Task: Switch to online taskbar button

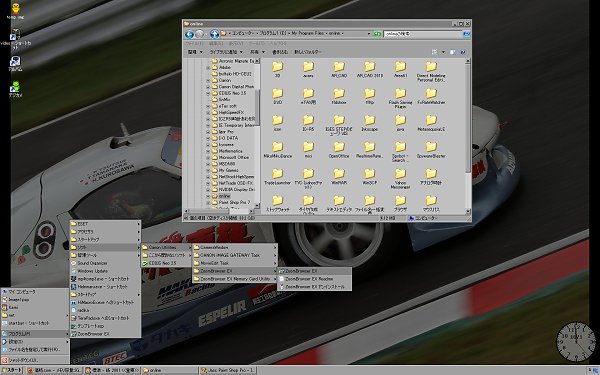Action: tap(170, 370)
